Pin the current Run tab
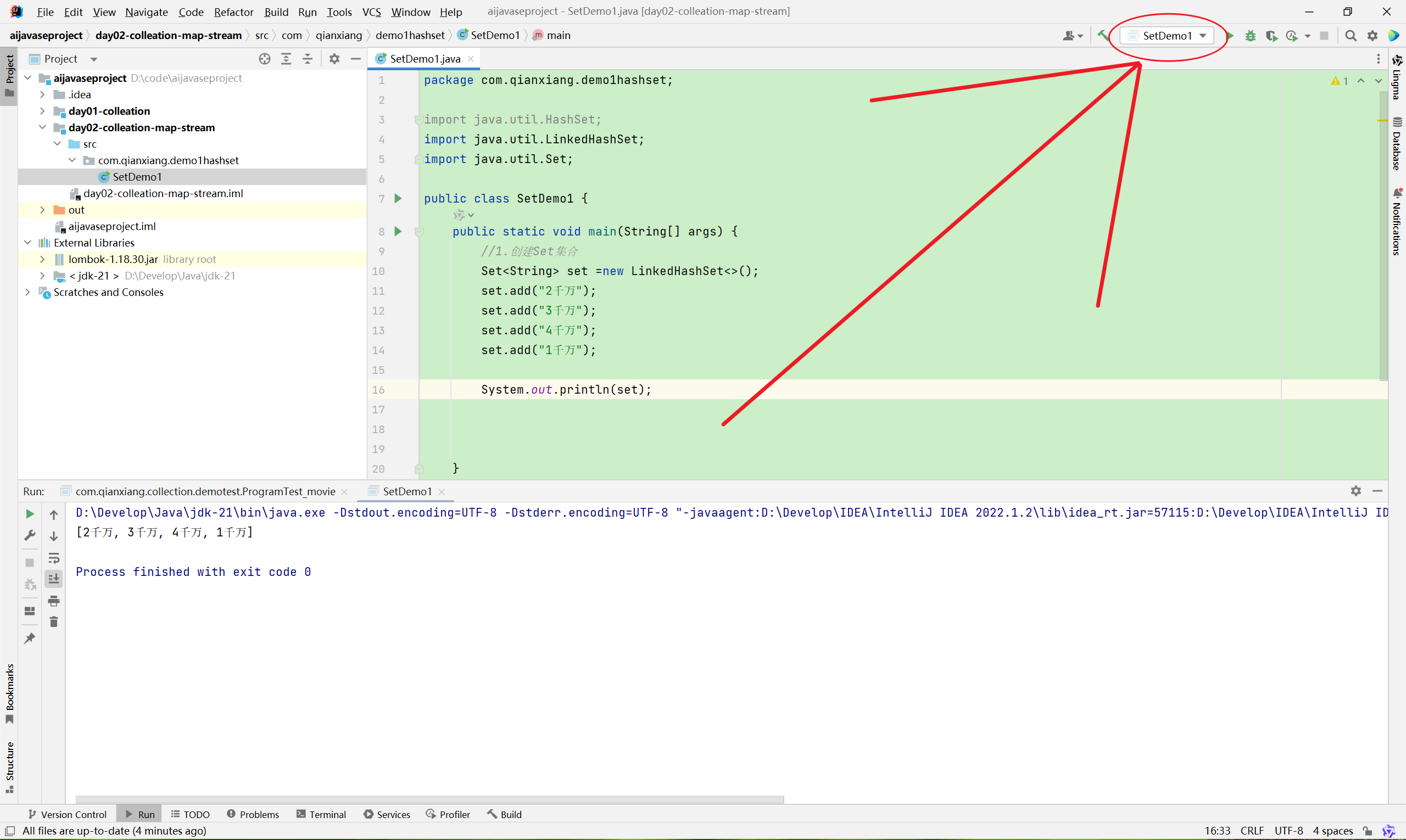The image size is (1406, 840). [30, 639]
